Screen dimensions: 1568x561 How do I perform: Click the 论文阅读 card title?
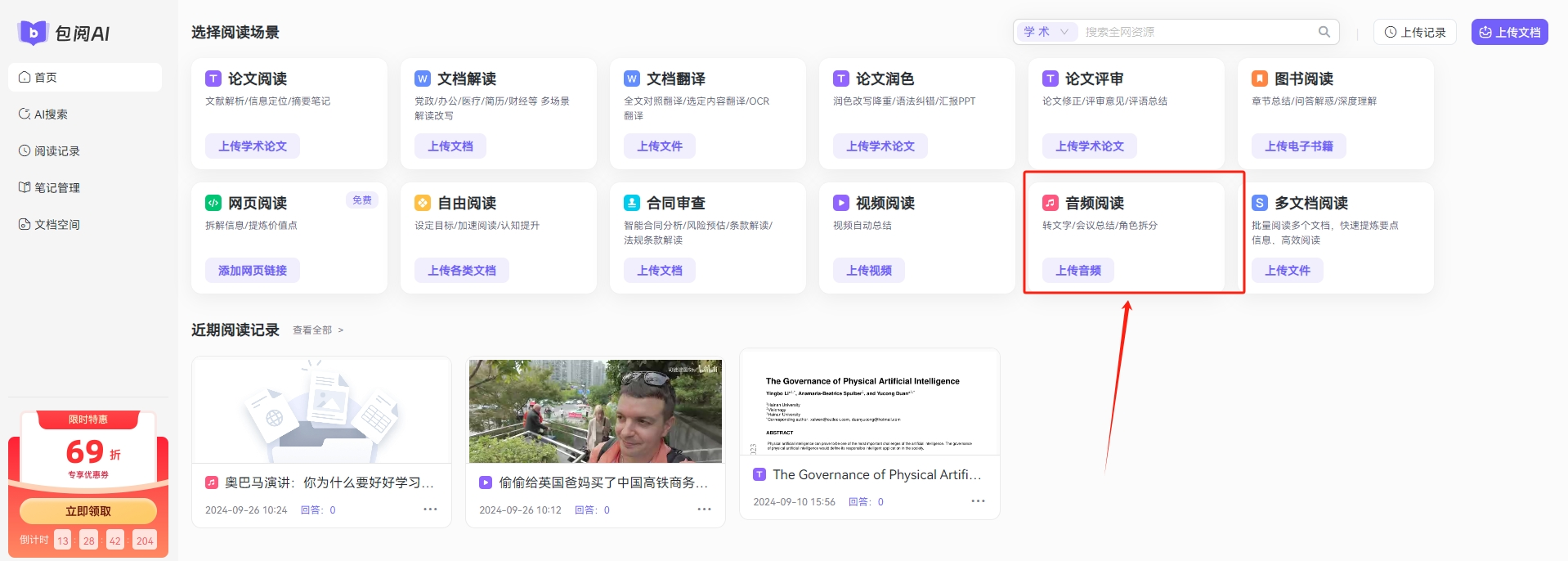coord(258,79)
